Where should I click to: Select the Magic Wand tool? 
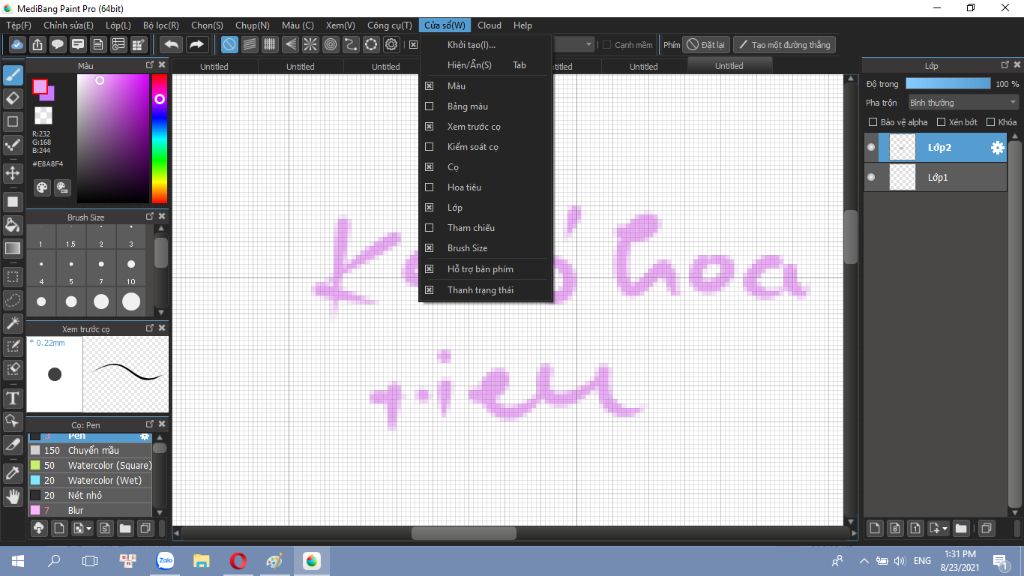(12, 323)
